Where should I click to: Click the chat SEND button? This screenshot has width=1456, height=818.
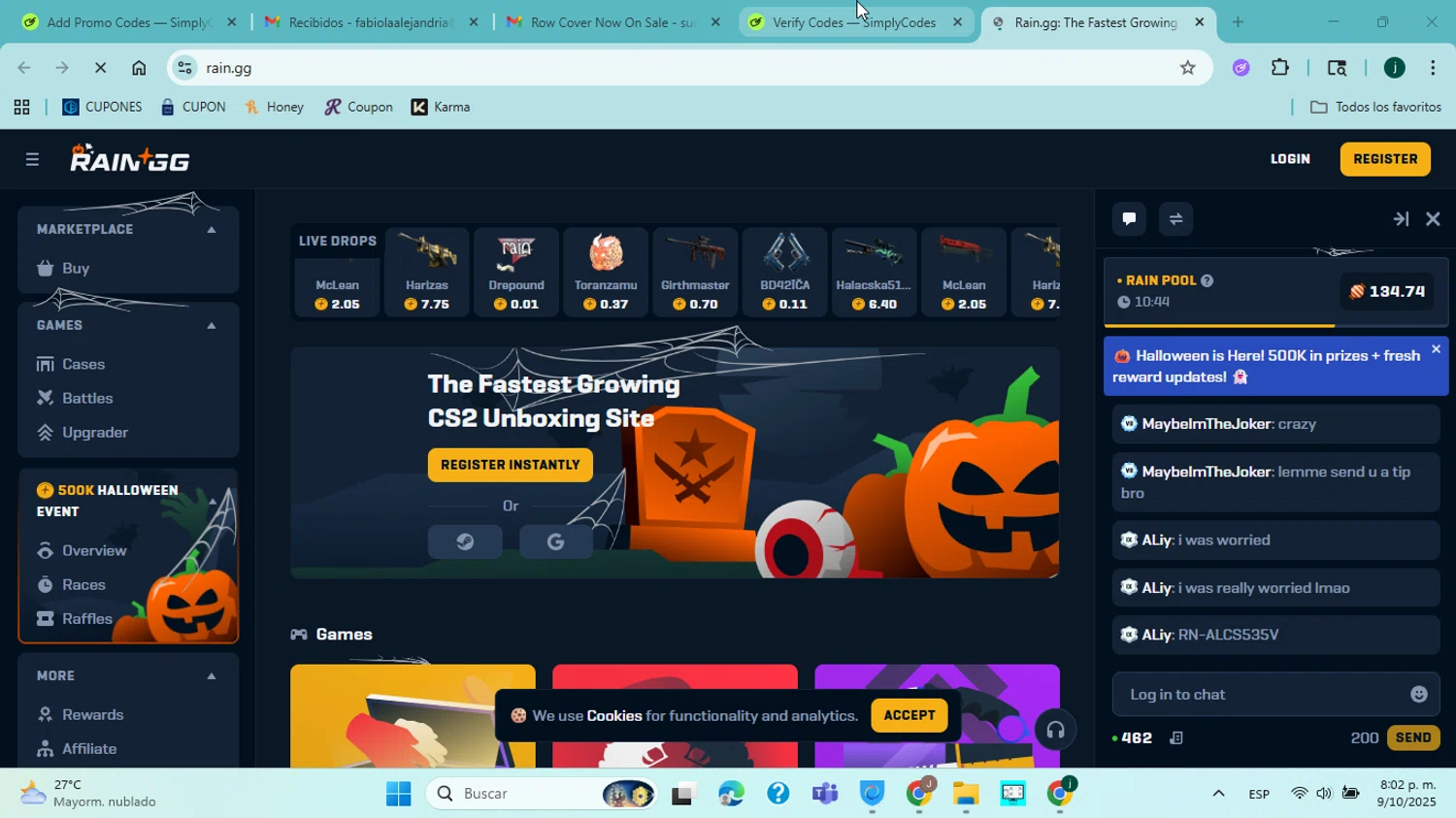tap(1413, 738)
